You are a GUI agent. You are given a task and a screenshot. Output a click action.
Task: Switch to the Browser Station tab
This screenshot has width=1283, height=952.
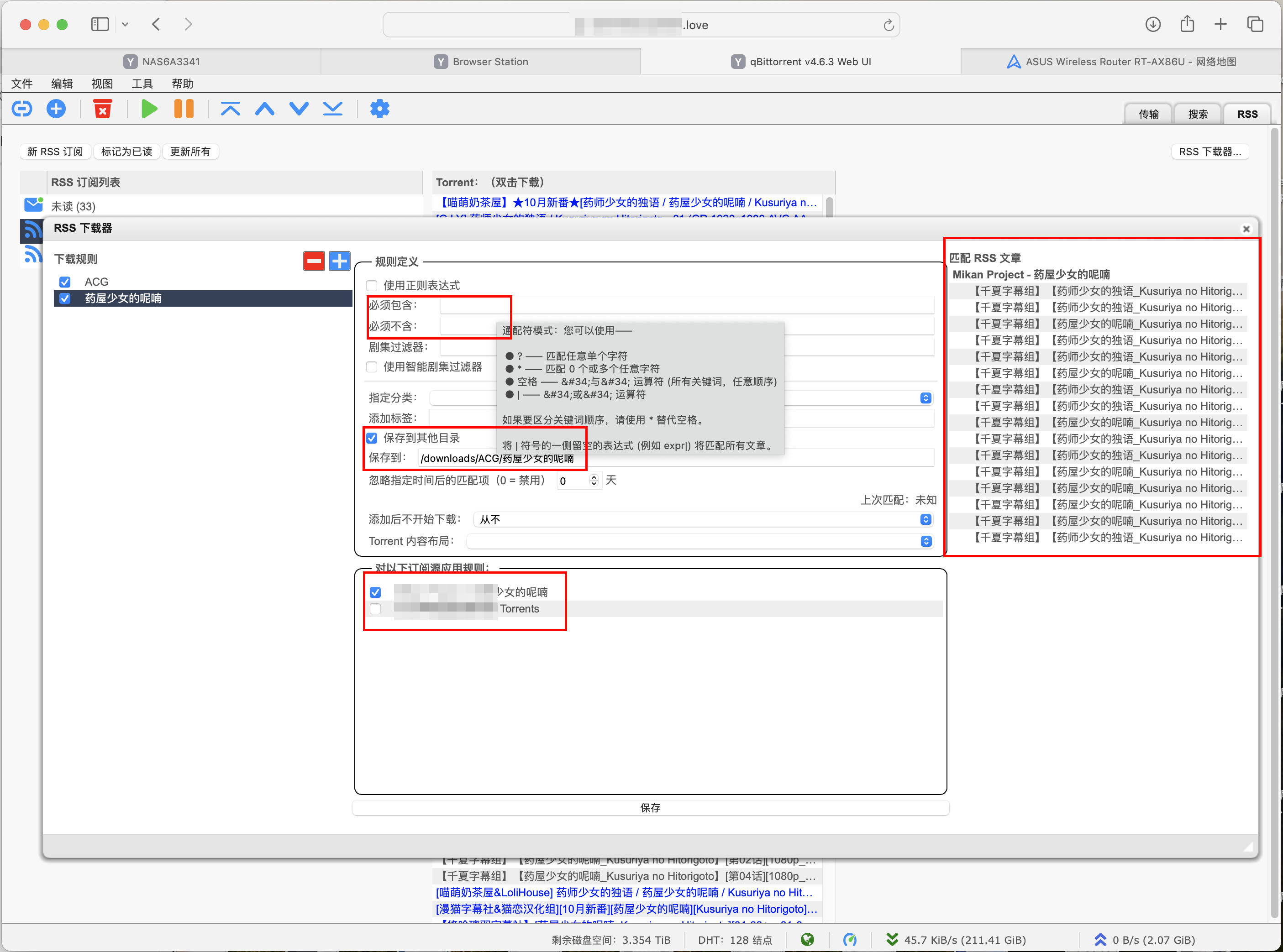click(481, 62)
